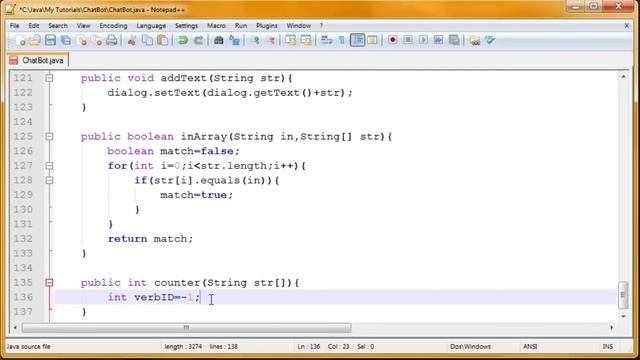Screen dimensions: 640x360
Task: Click Run a Macro Multiple Times icon
Action: click(438, 40)
